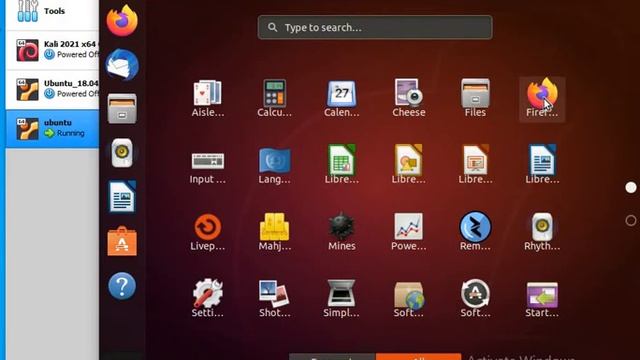The image size is (640, 360).
Task: Click the Type to search field
Action: 375,27
